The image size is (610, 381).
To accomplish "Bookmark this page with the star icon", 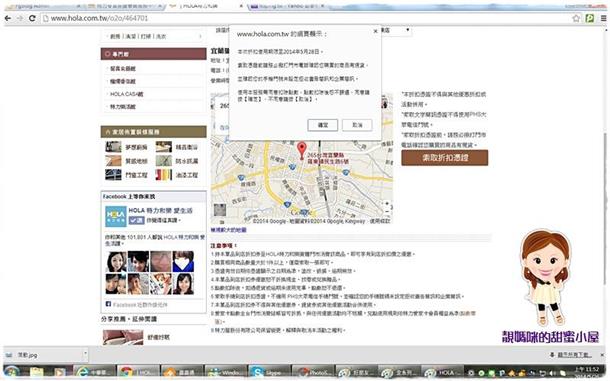I will 576,18.
